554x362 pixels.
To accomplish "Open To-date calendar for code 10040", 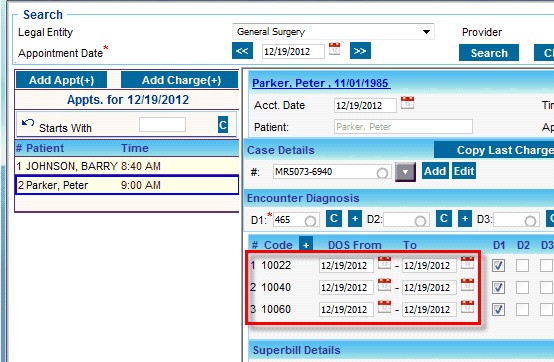I will (x=467, y=285).
